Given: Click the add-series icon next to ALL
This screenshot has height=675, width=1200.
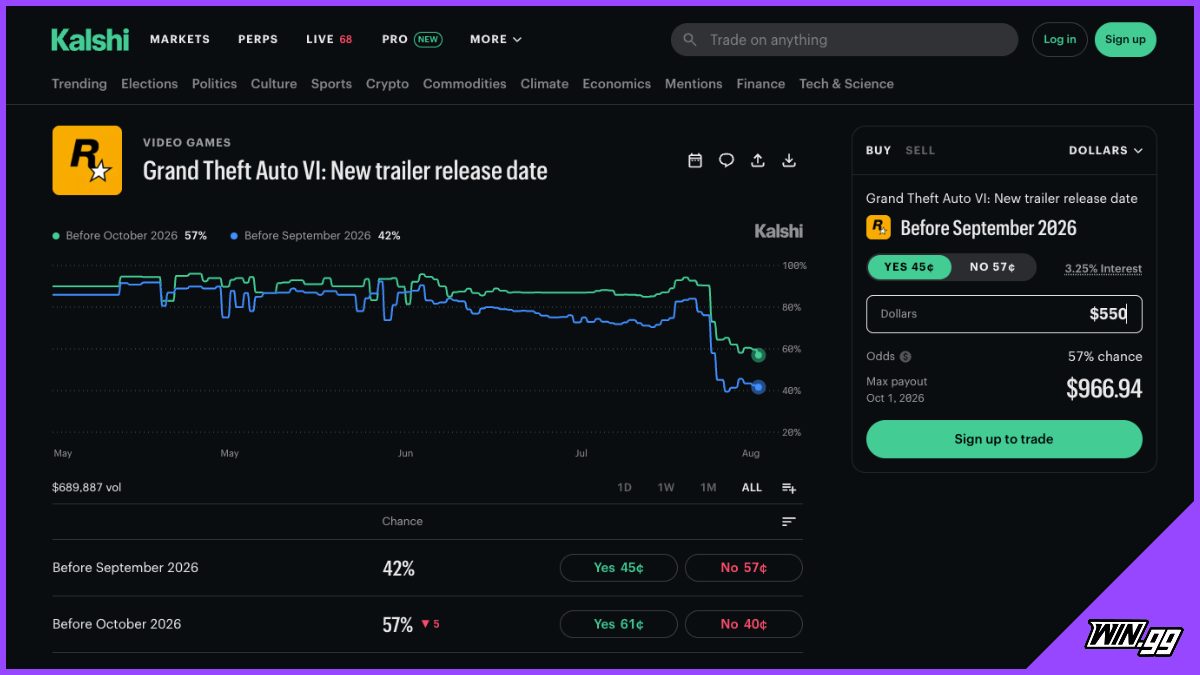Looking at the screenshot, I should [789, 488].
